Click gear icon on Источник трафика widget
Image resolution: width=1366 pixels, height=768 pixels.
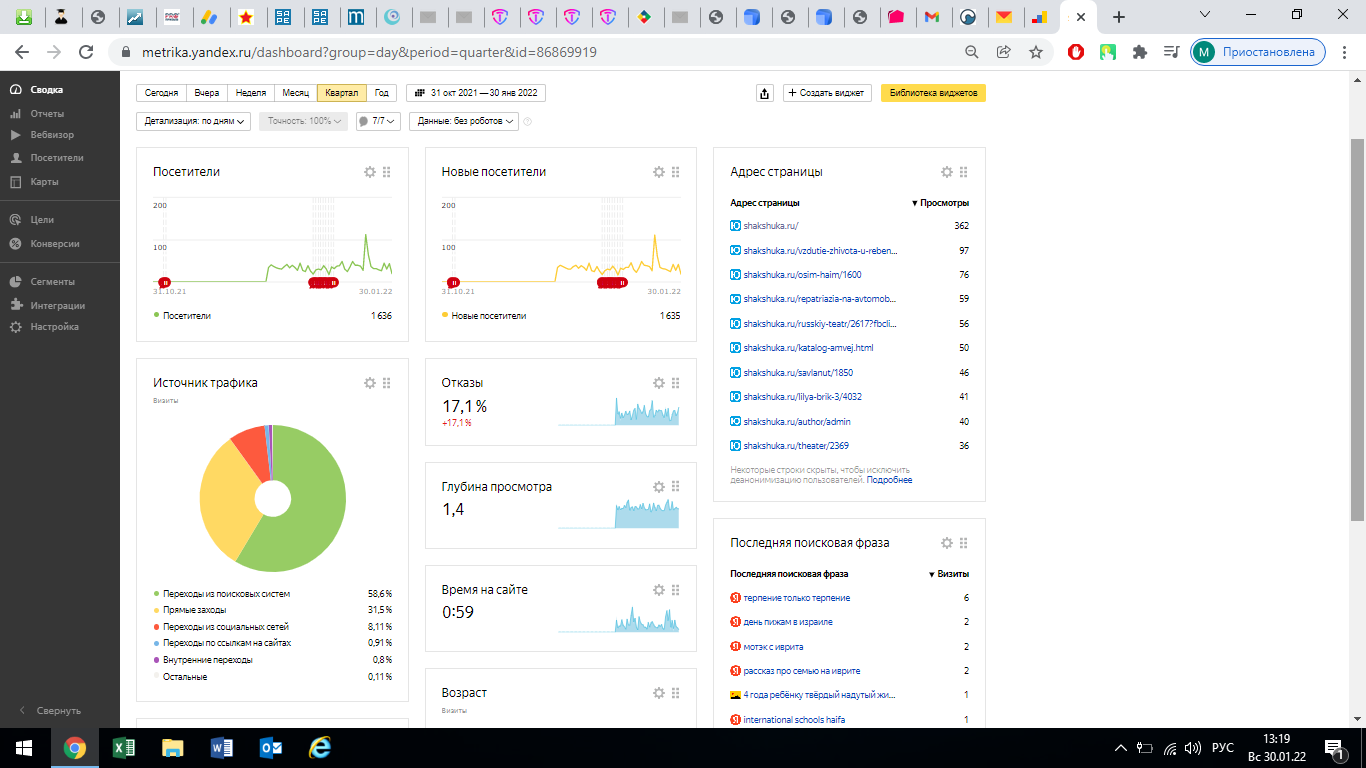tap(370, 383)
